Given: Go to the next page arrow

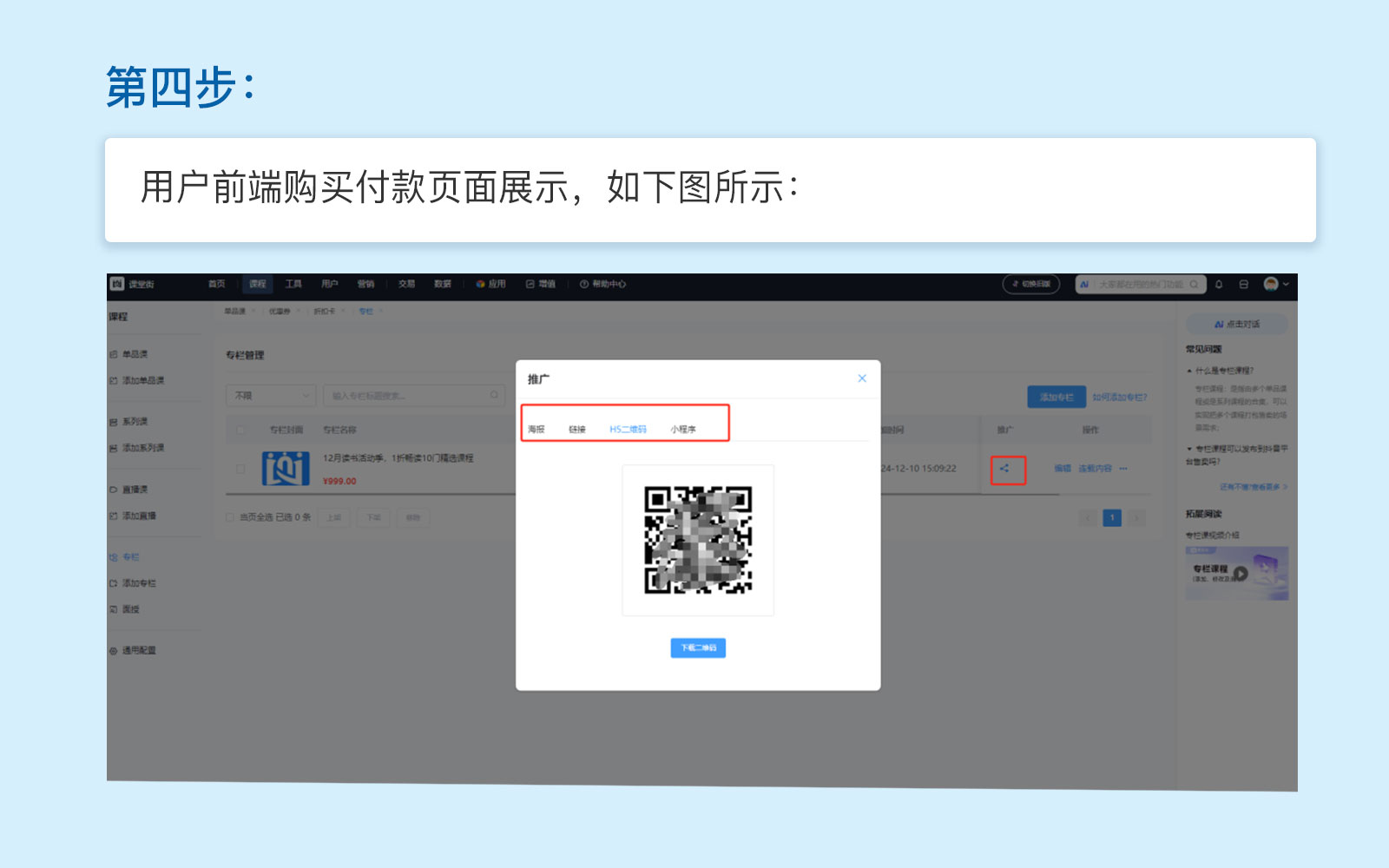Looking at the screenshot, I should coord(1136,518).
